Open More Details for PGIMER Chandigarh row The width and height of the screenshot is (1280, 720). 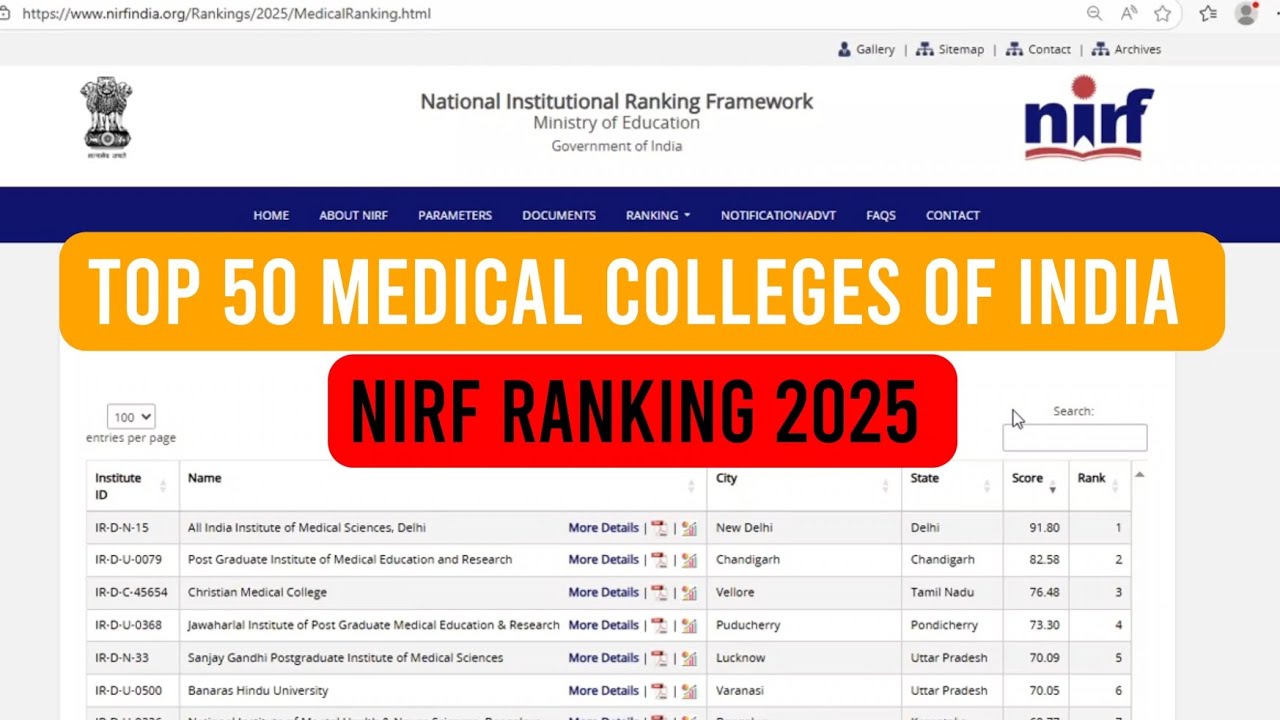[x=603, y=560]
